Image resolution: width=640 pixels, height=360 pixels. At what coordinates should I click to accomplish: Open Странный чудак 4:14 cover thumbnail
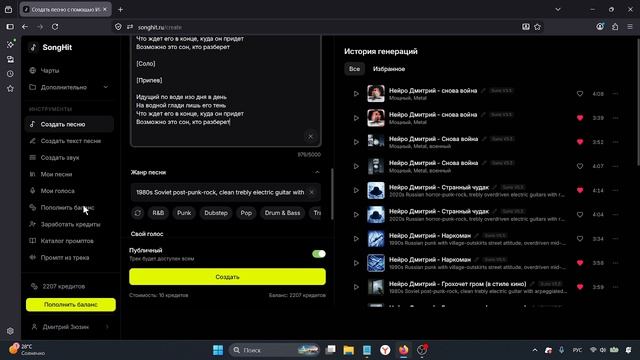(376, 191)
